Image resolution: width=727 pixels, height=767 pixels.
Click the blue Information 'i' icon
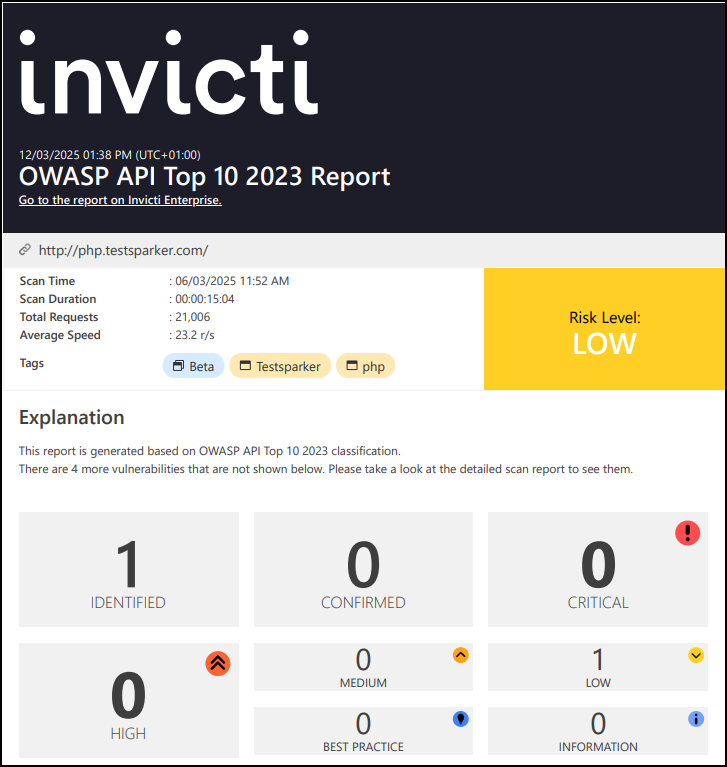(x=696, y=719)
